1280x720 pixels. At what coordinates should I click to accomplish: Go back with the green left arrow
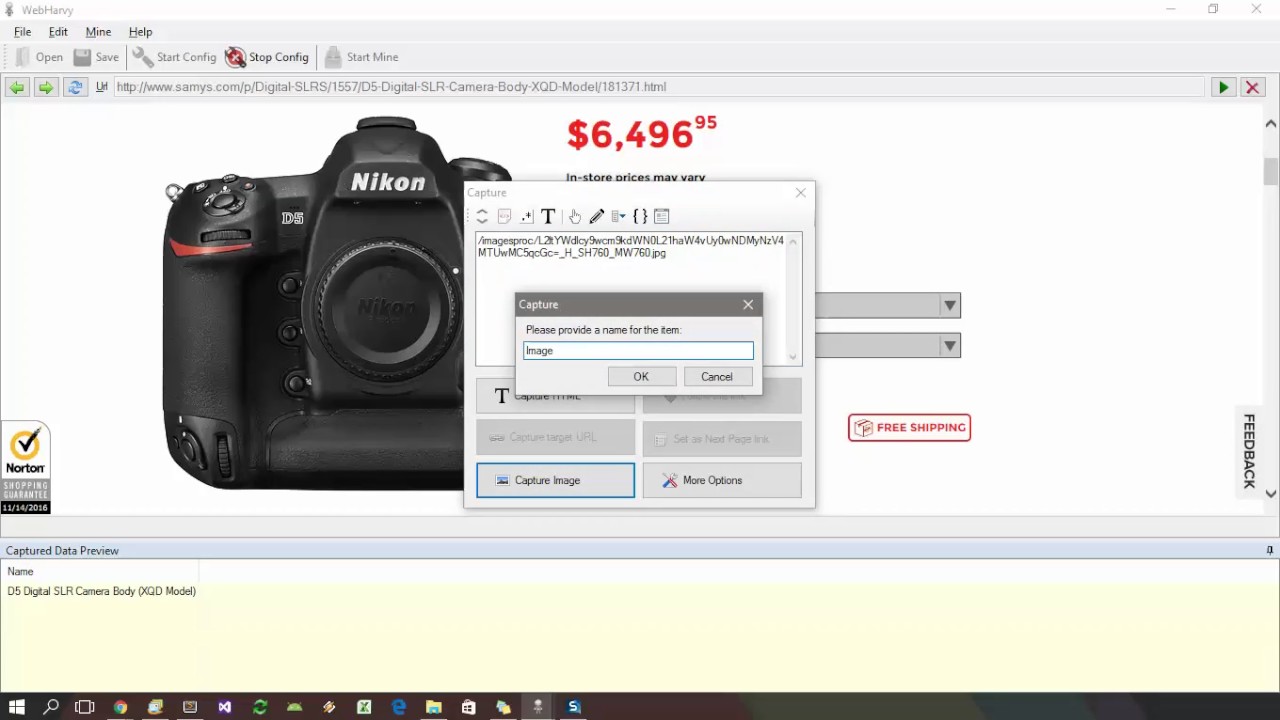click(17, 87)
